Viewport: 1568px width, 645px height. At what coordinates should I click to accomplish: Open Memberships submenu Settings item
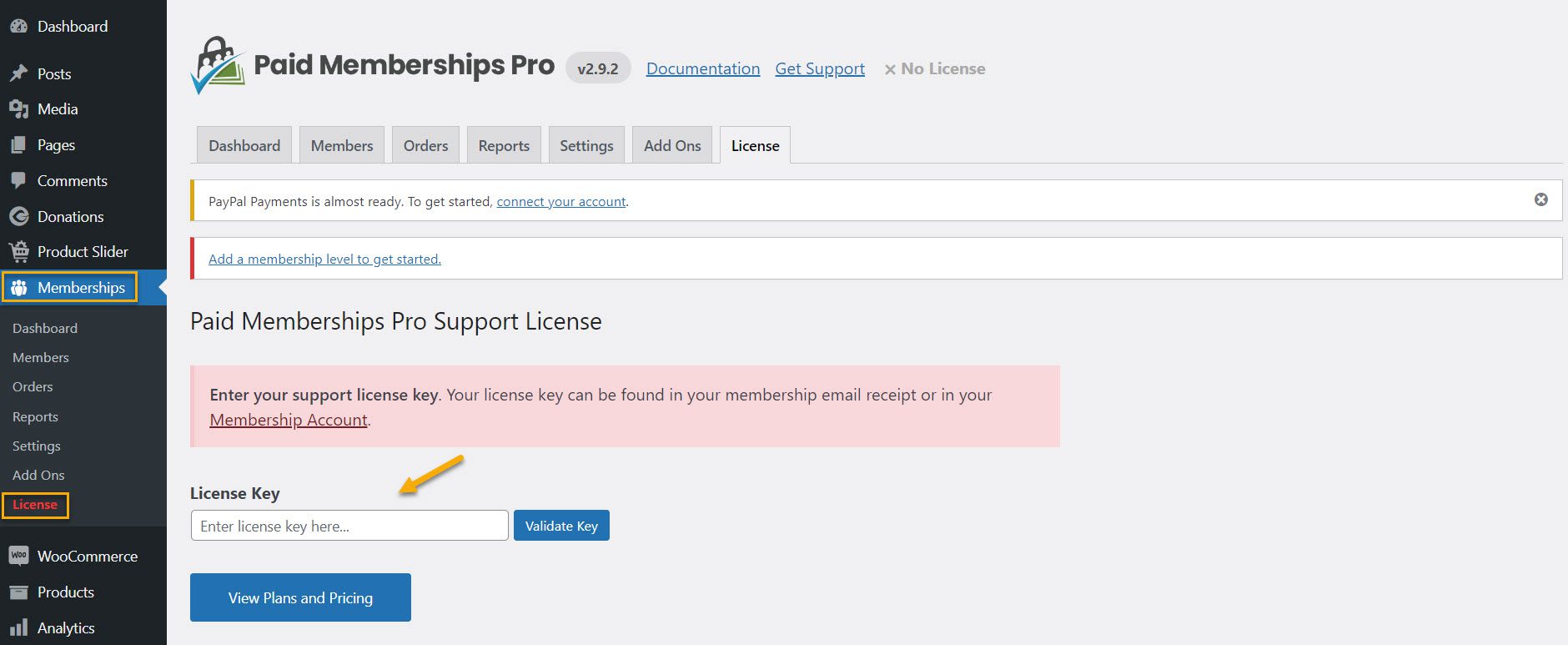pyautogui.click(x=37, y=446)
